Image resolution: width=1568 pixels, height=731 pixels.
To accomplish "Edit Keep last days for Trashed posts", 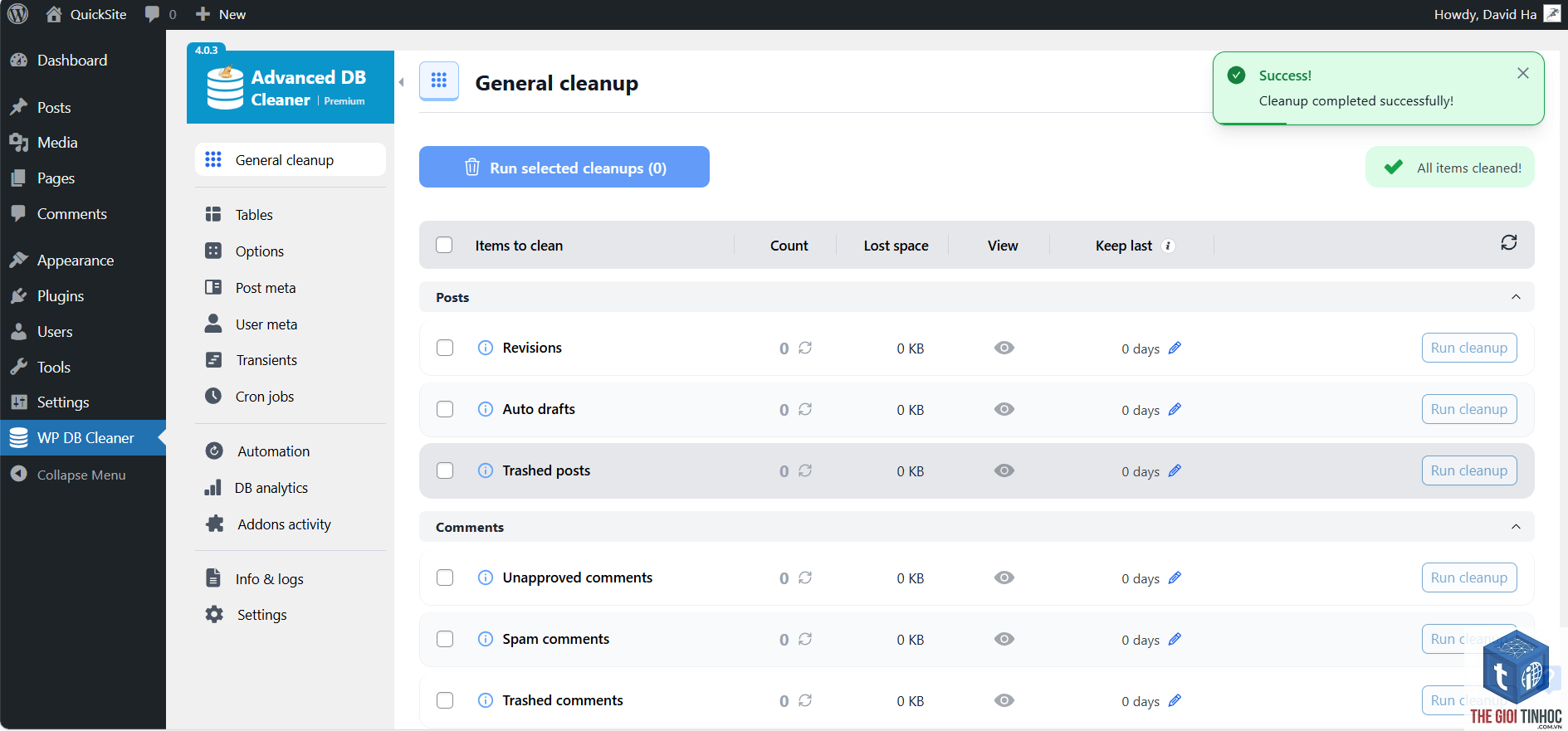I will tap(1175, 470).
